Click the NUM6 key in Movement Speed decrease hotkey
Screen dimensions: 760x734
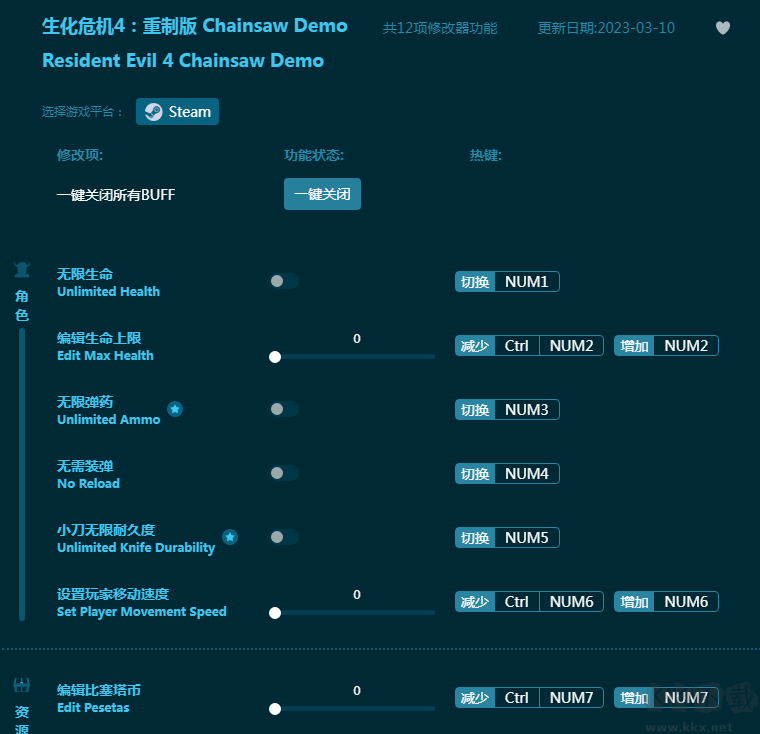pyautogui.click(x=571, y=602)
